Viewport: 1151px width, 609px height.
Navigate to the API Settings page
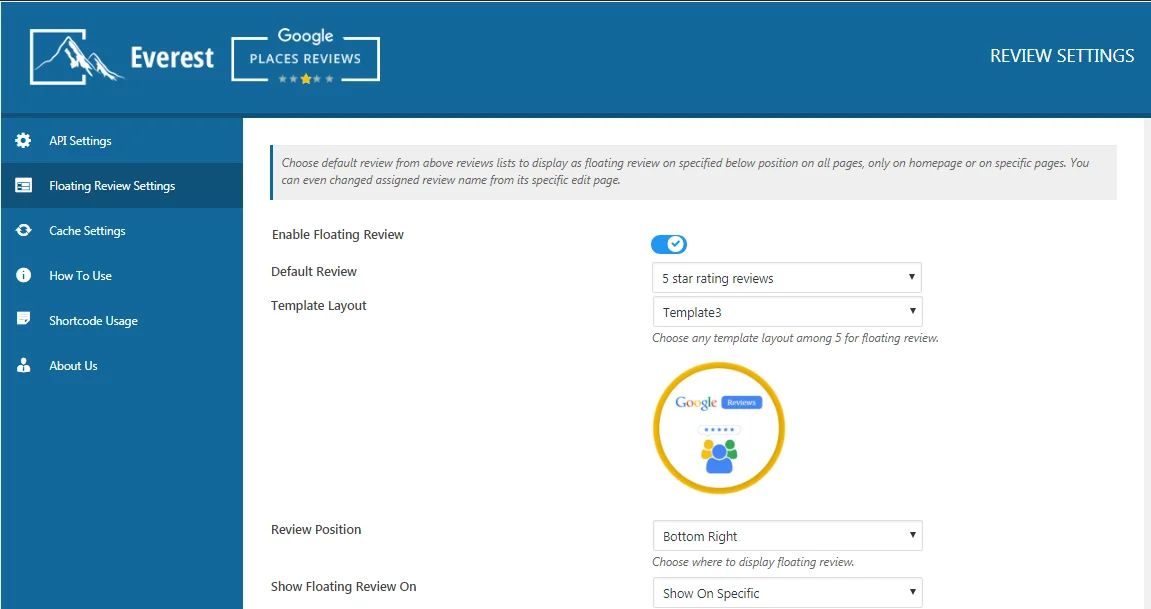coord(80,140)
